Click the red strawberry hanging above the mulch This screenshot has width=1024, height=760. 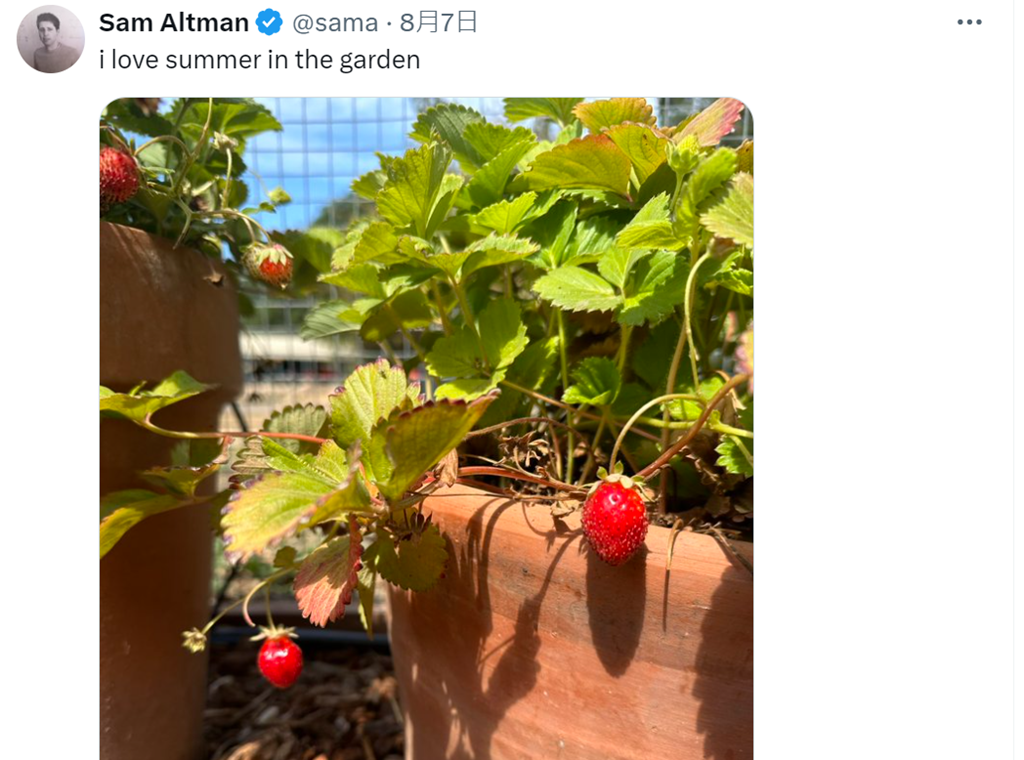[x=280, y=660]
